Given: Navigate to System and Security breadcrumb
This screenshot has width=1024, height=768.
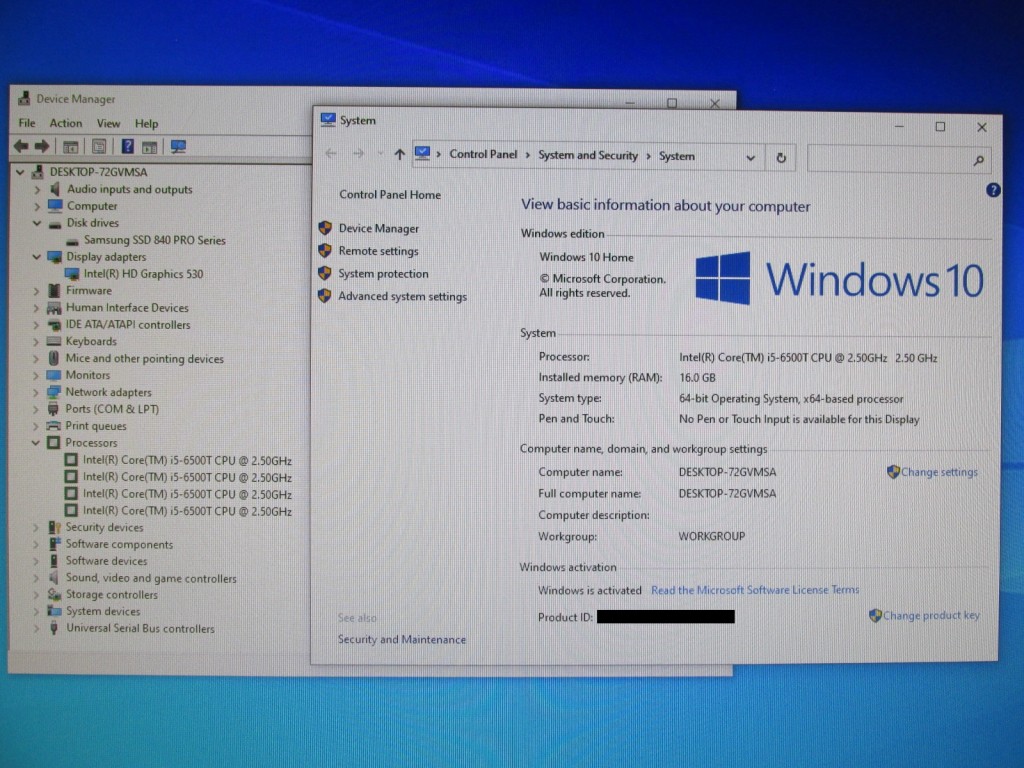Looking at the screenshot, I should tap(588, 155).
